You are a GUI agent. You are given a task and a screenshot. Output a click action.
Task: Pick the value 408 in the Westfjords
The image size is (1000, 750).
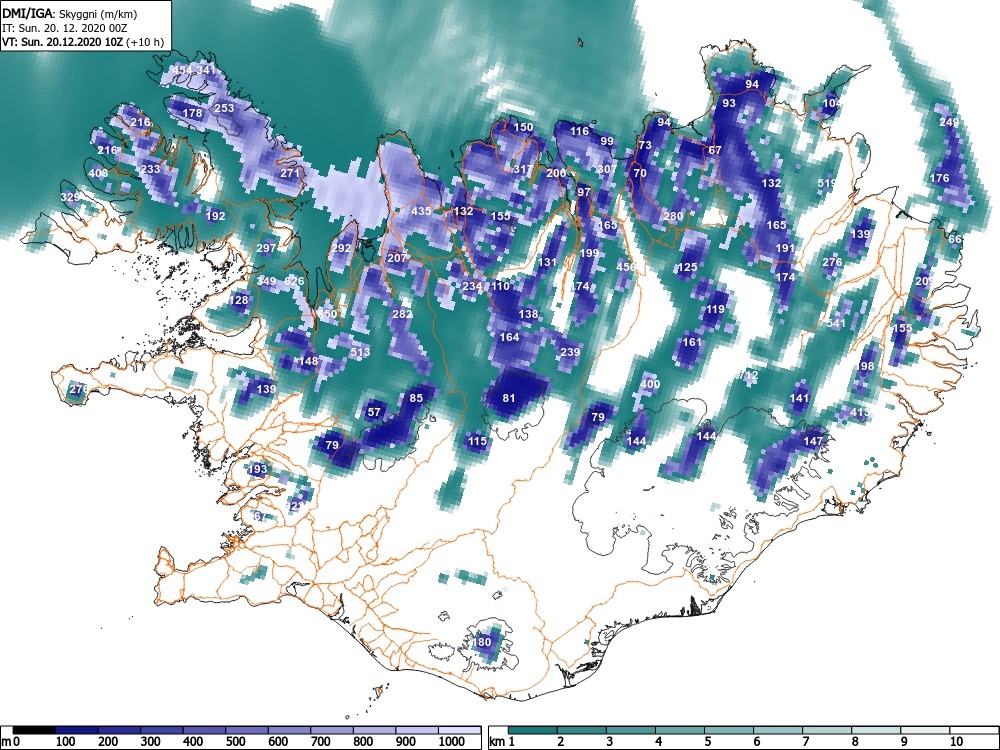click(98, 173)
